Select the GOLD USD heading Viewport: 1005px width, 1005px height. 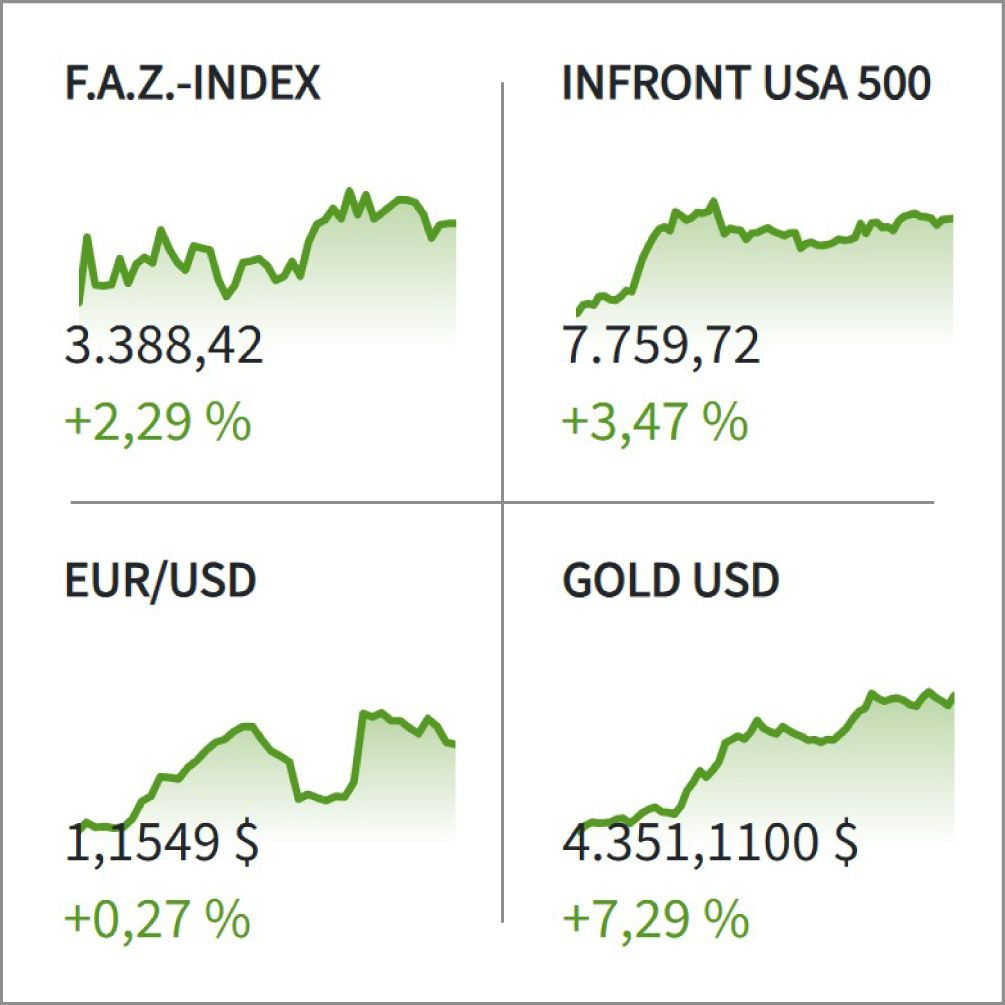[x=670, y=580]
